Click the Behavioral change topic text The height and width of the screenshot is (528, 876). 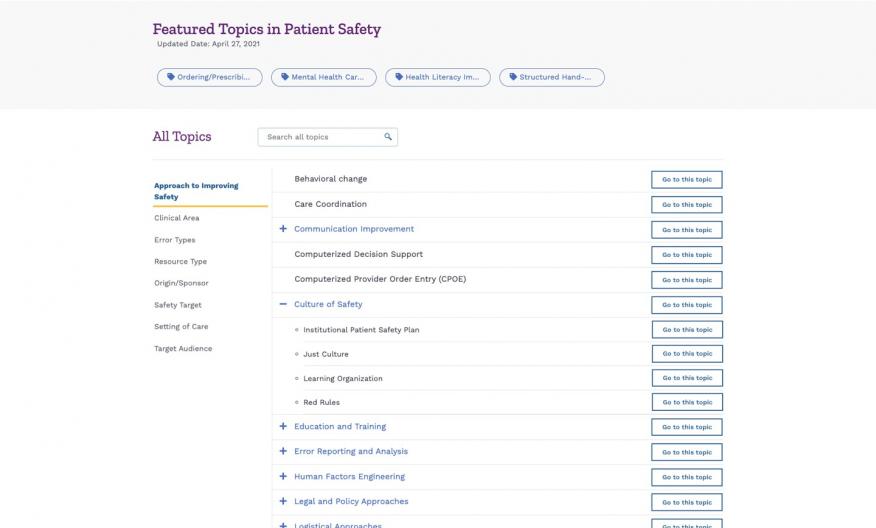pos(331,179)
